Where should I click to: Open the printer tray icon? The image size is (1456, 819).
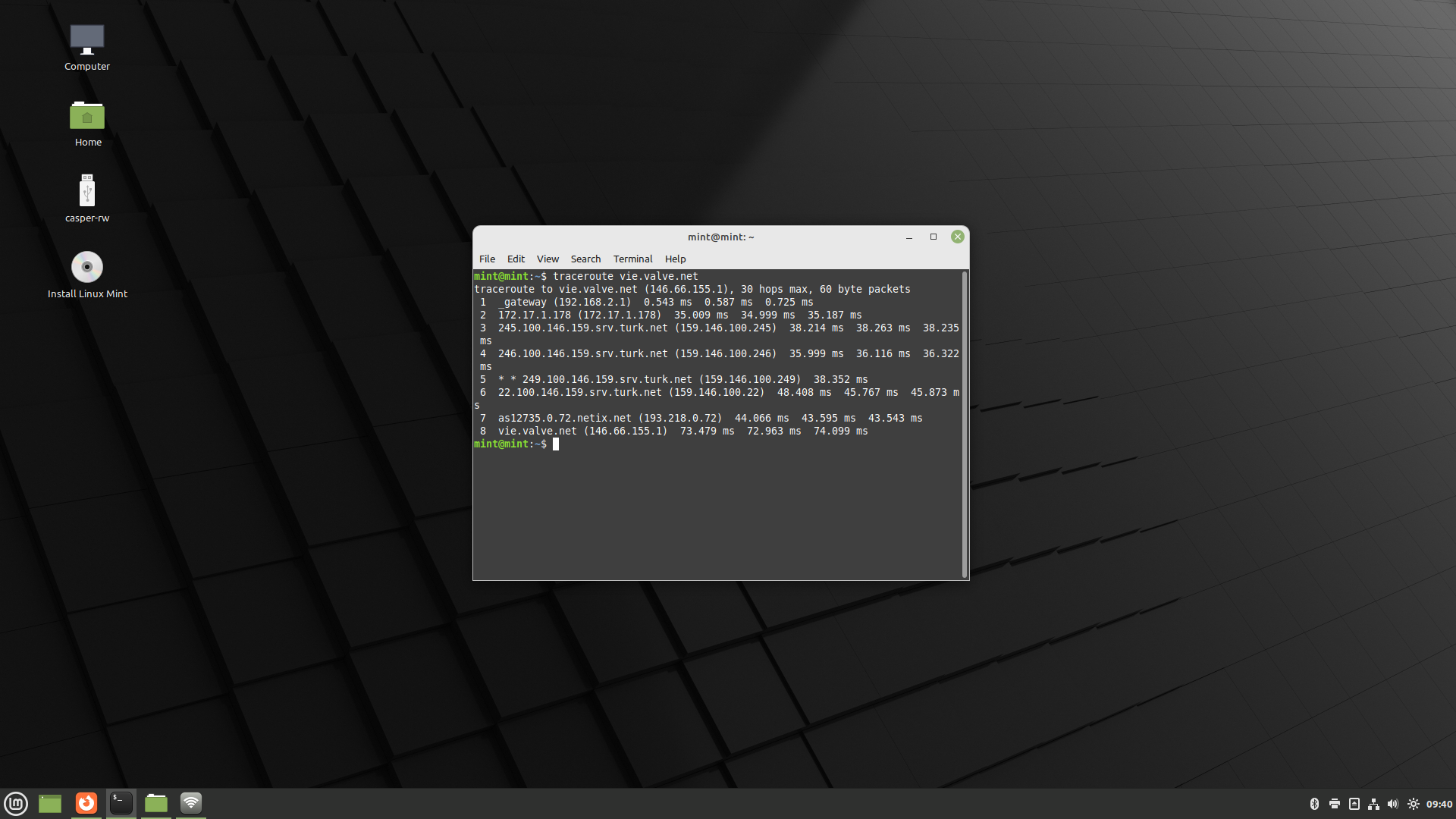click(x=1335, y=804)
